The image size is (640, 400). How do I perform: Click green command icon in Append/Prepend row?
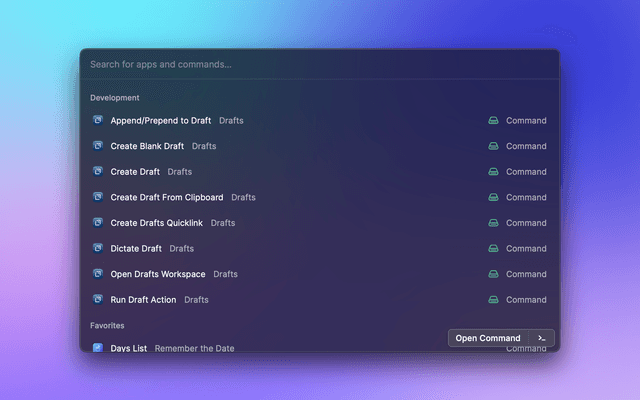(x=493, y=120)
